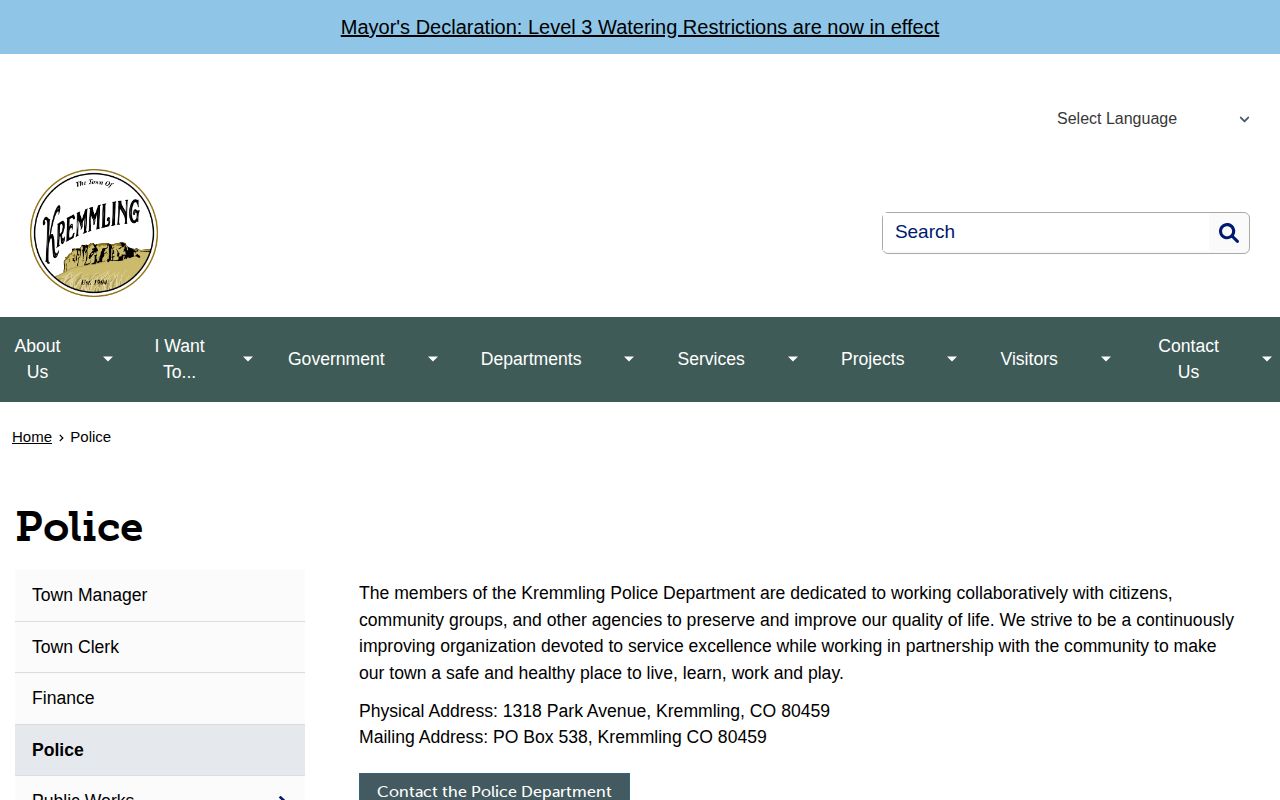
Task: Click the Police page heading
Action: click(79, 527)
